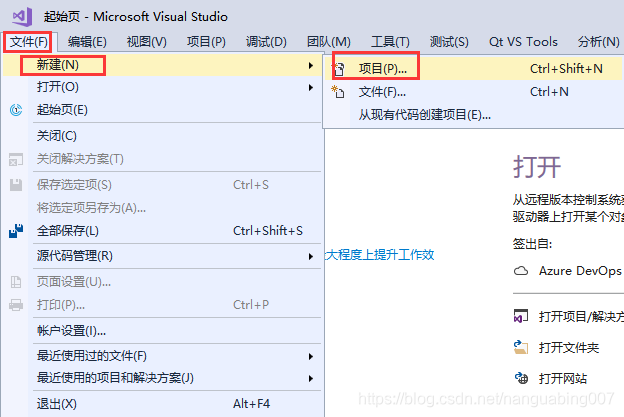Open the 分析(N) menu

[599, 42]
